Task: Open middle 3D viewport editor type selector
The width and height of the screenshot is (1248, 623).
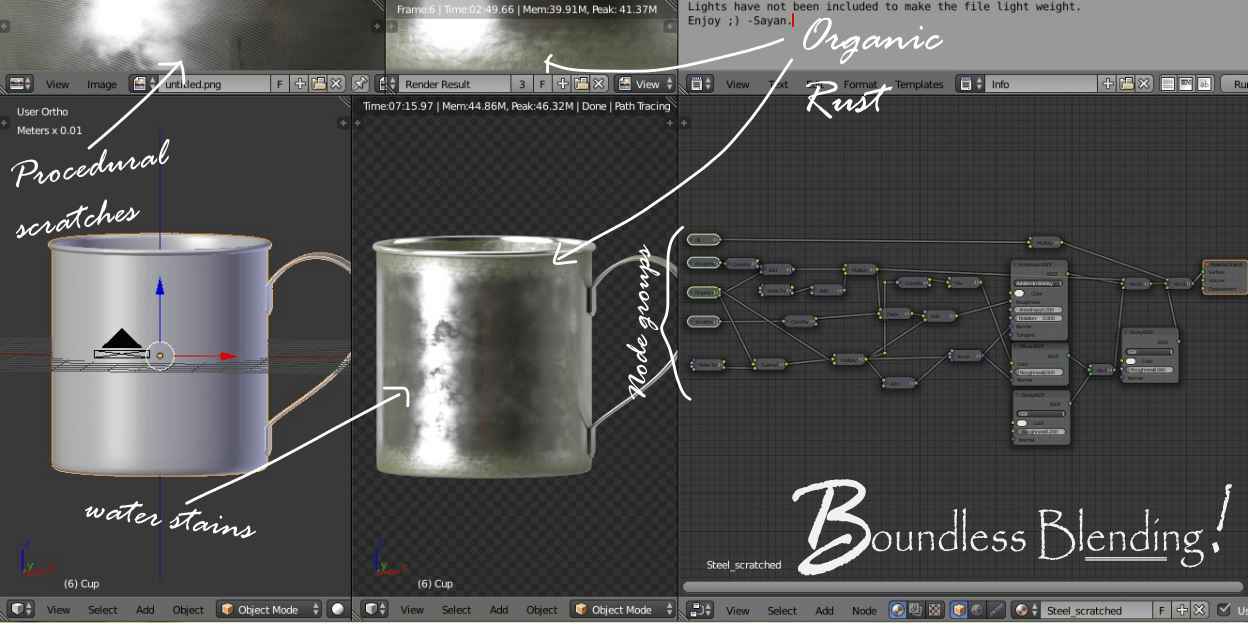Action: (x=375, y=609)
